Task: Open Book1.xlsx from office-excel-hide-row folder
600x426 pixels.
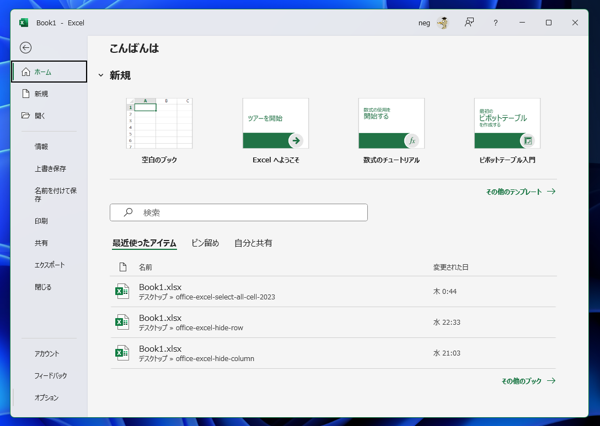Action: (333, 322)
